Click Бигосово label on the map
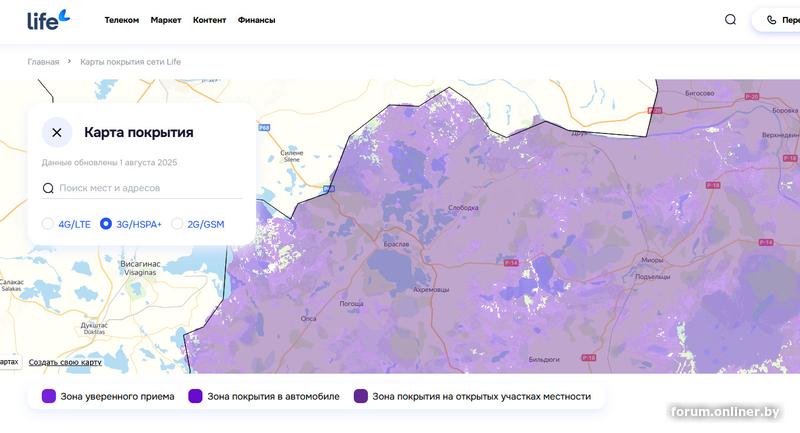800x433 pixels. pyautogui.click(x=699, y=93)
